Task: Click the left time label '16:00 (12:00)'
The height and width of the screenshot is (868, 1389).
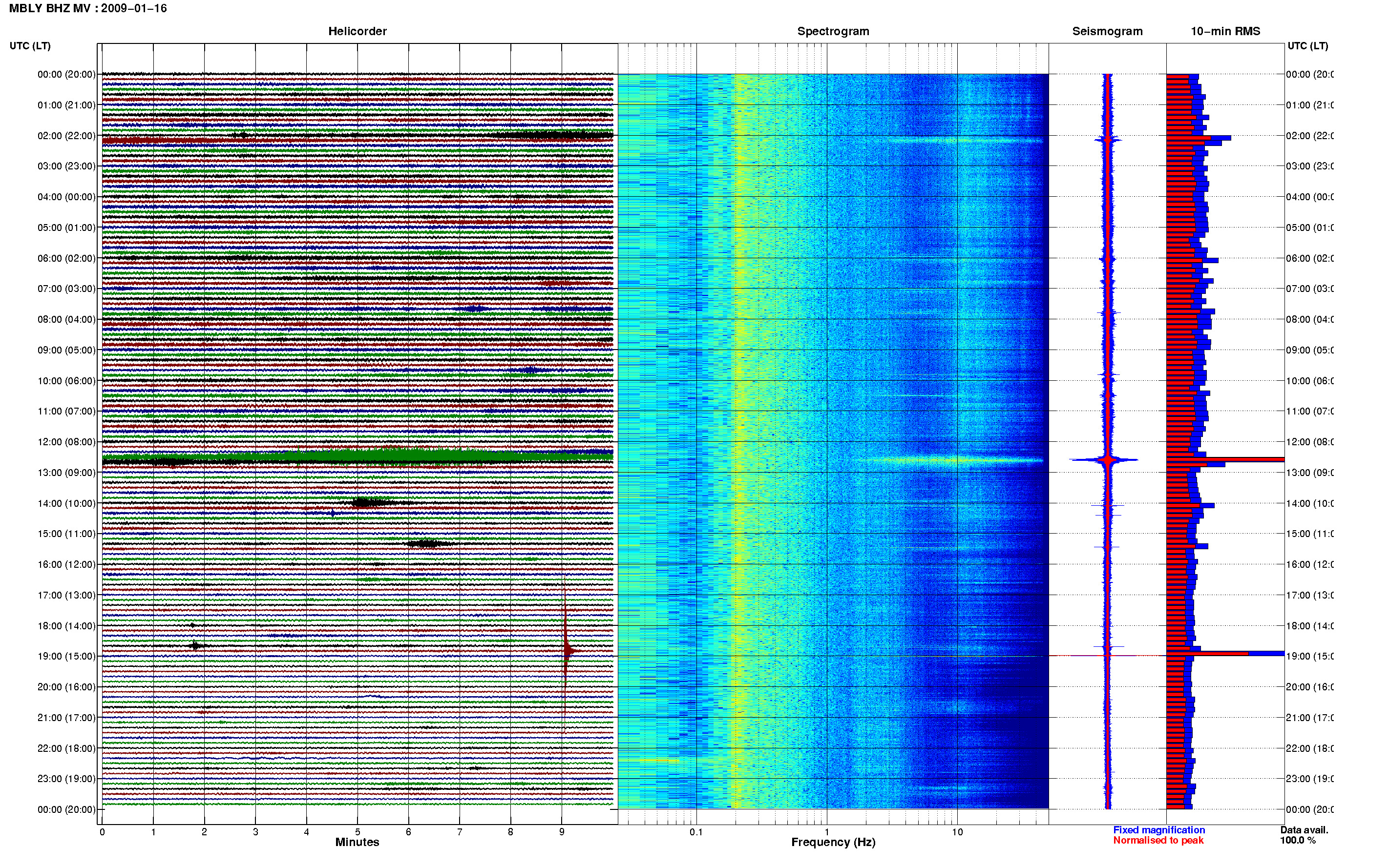Action: coord(66,564)
